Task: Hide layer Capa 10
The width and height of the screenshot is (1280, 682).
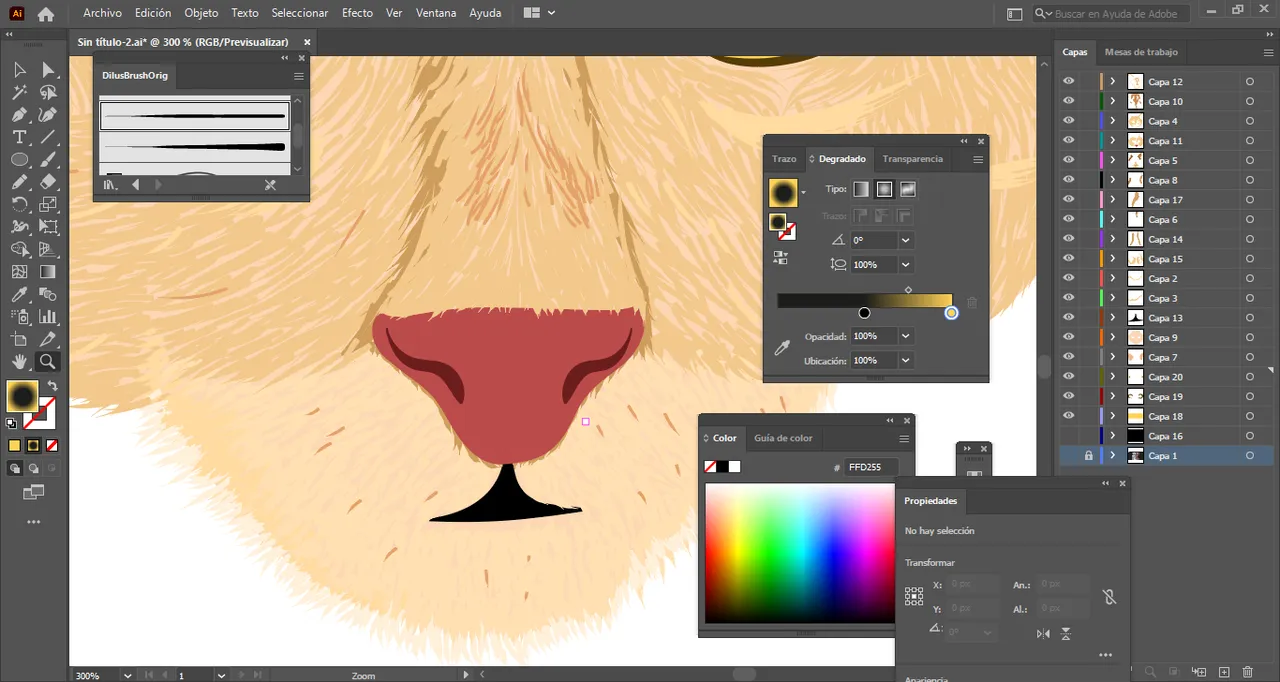Action: 1069,101
